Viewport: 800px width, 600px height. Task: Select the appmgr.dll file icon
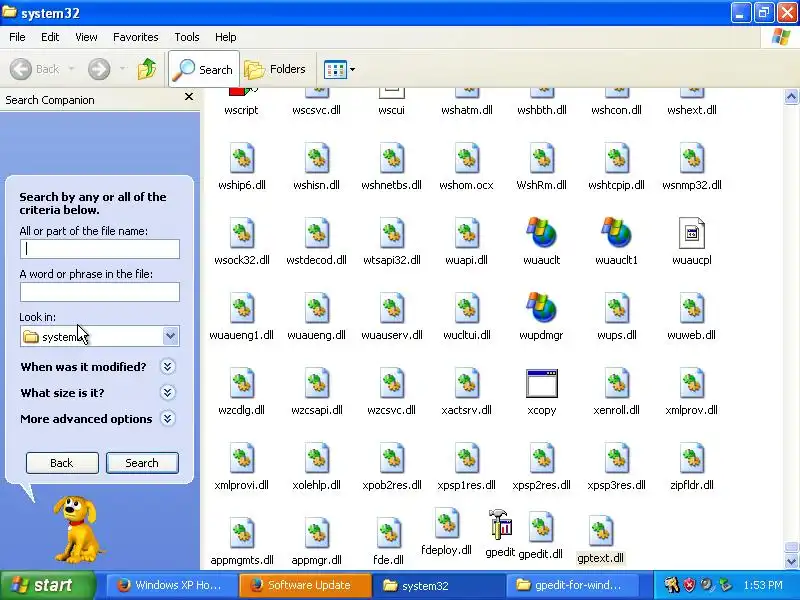(316, 533)
